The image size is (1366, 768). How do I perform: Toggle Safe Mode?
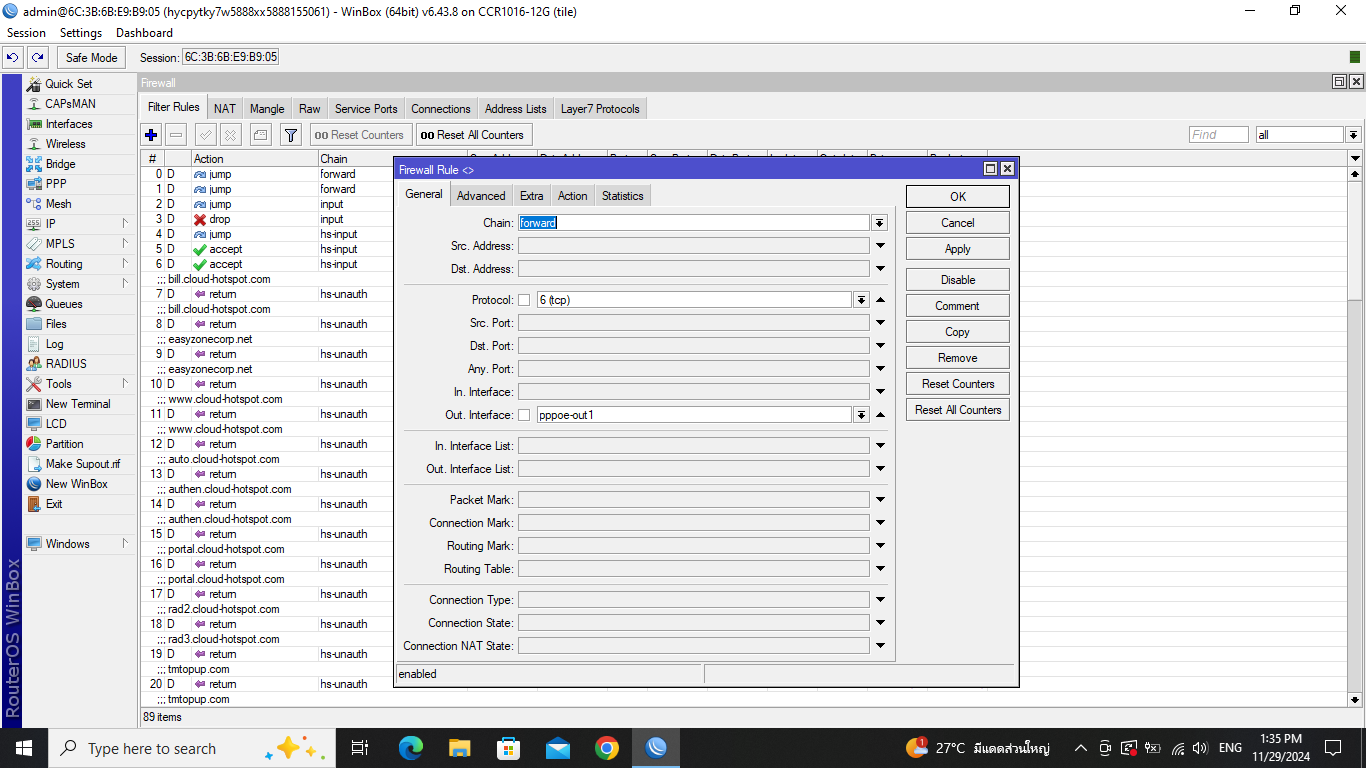click(92, 58)
